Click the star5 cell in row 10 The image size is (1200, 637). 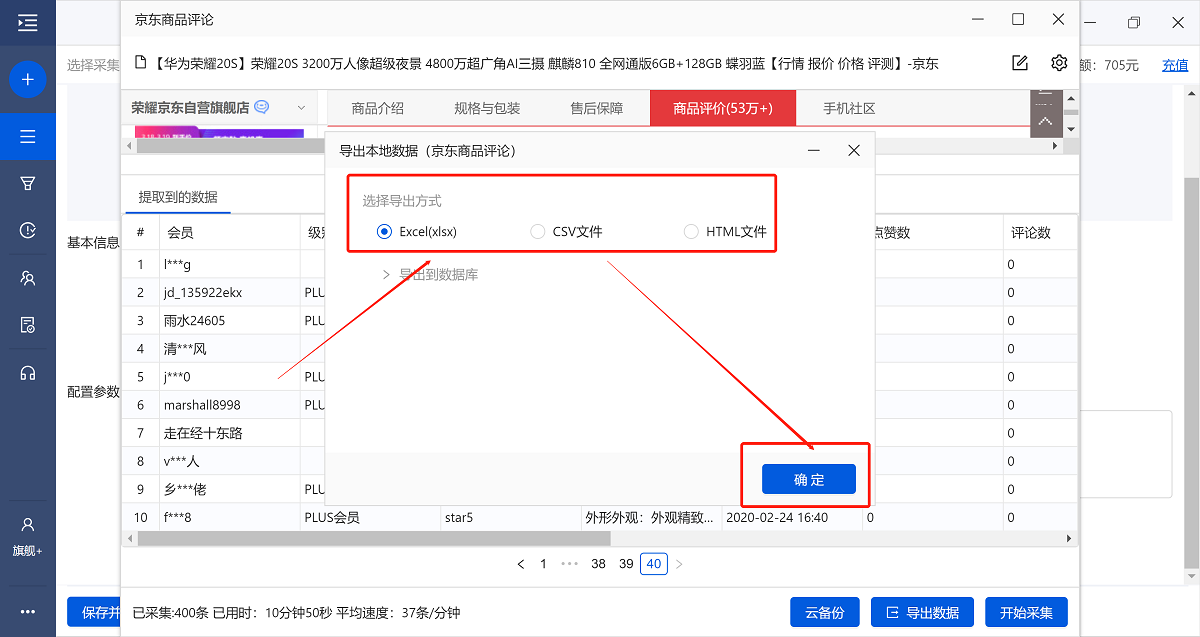(510, 518)
